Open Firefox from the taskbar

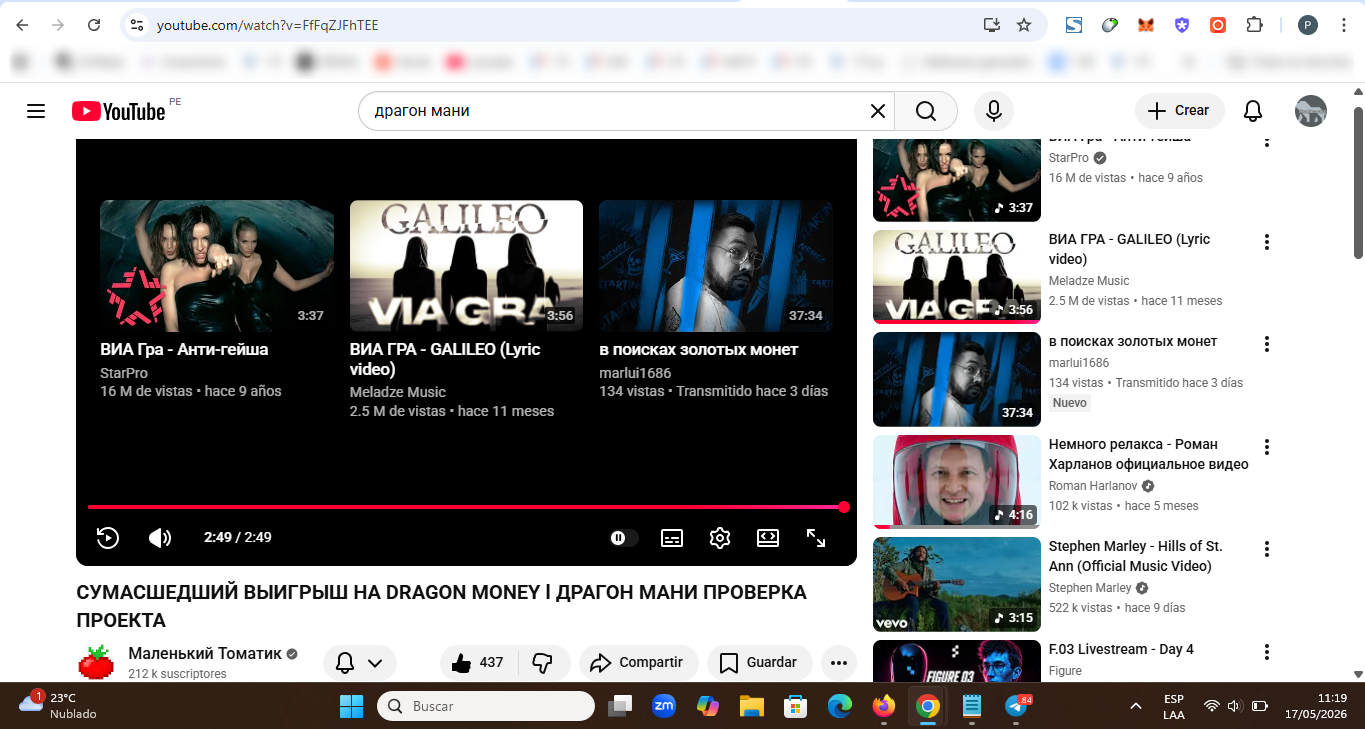tap(883, 706)
